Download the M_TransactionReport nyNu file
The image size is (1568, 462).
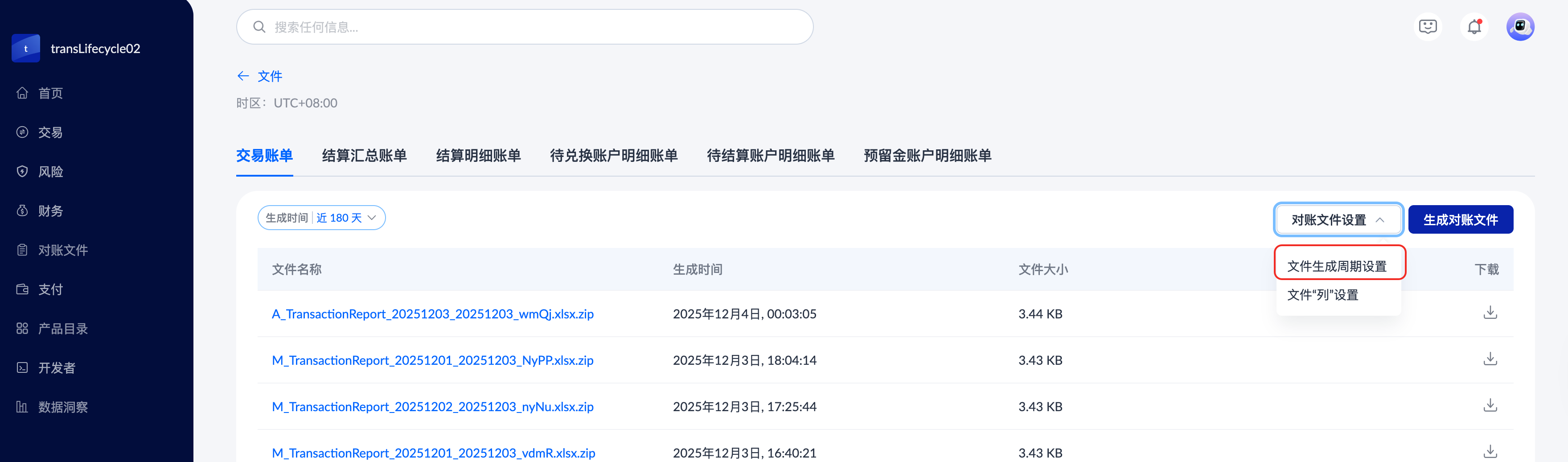pyautogui.click(x=1490, y=405)
